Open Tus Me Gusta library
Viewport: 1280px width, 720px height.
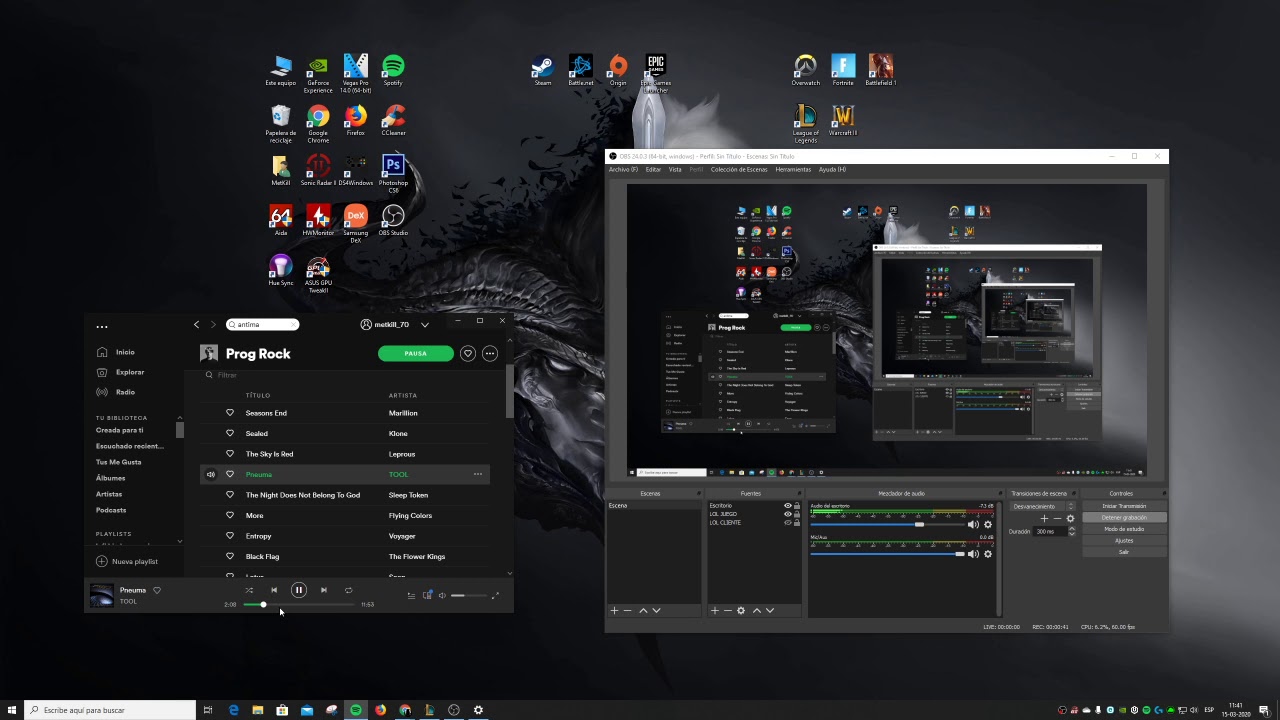click(119, 462)
